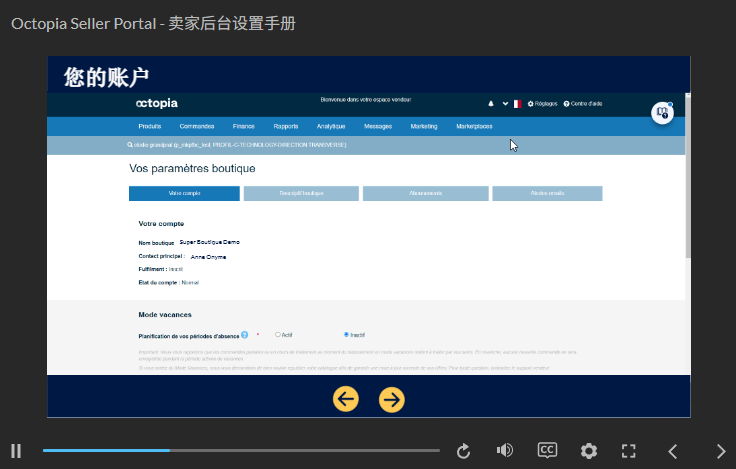The image size is (736, 469).
Task: Click the yellow back arrow button
Action: (346, 399)
